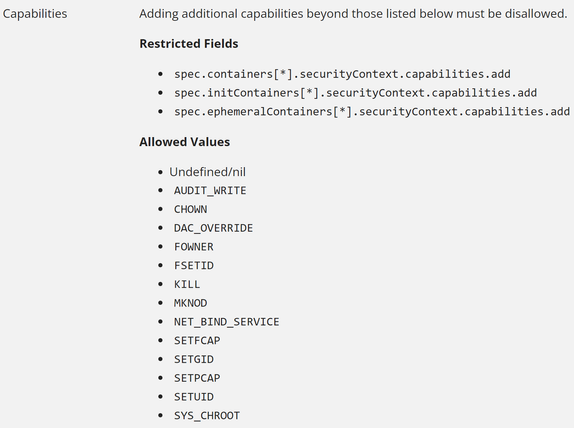Select spec.containers securityContext capabilities.add text
This screenshot has height=428, width=574.
[342, 74]
